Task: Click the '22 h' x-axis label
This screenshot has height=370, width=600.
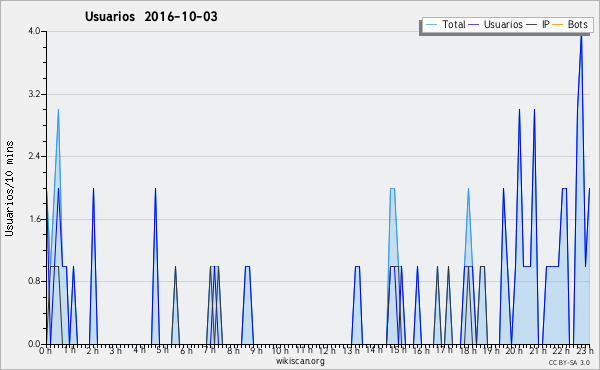Action: tap(562, 350)
